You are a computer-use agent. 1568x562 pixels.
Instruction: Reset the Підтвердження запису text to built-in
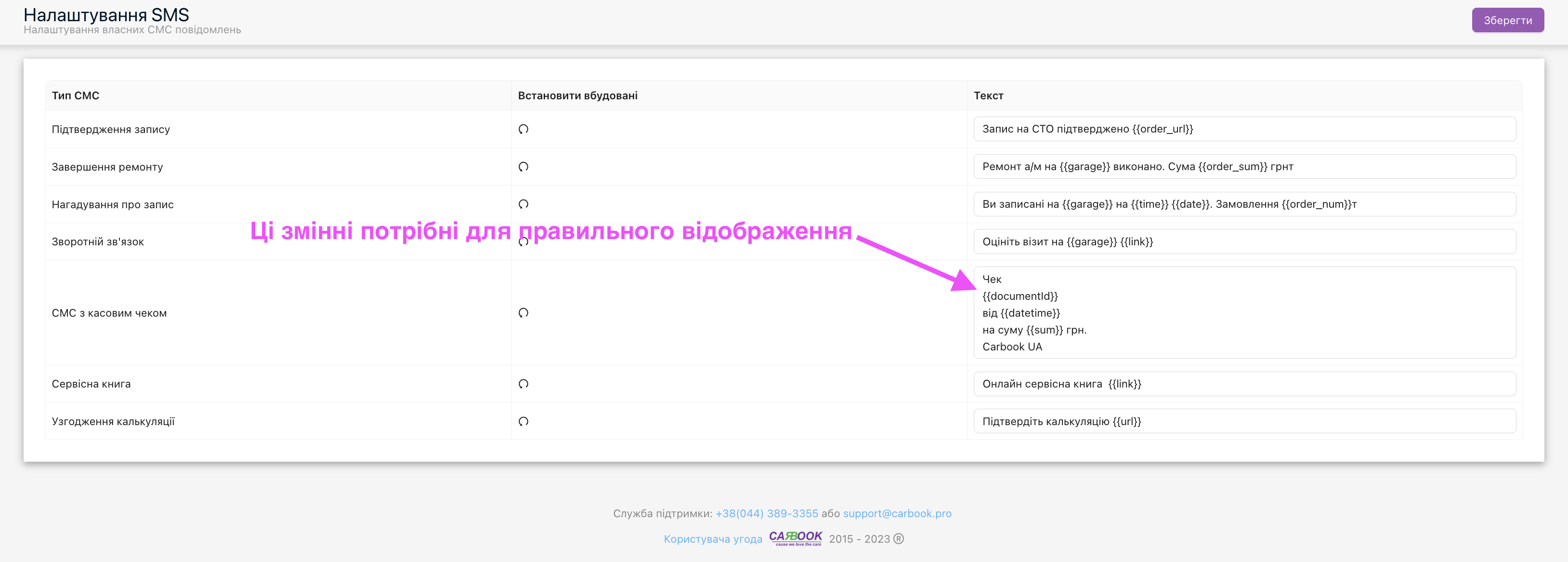point(523,129)
